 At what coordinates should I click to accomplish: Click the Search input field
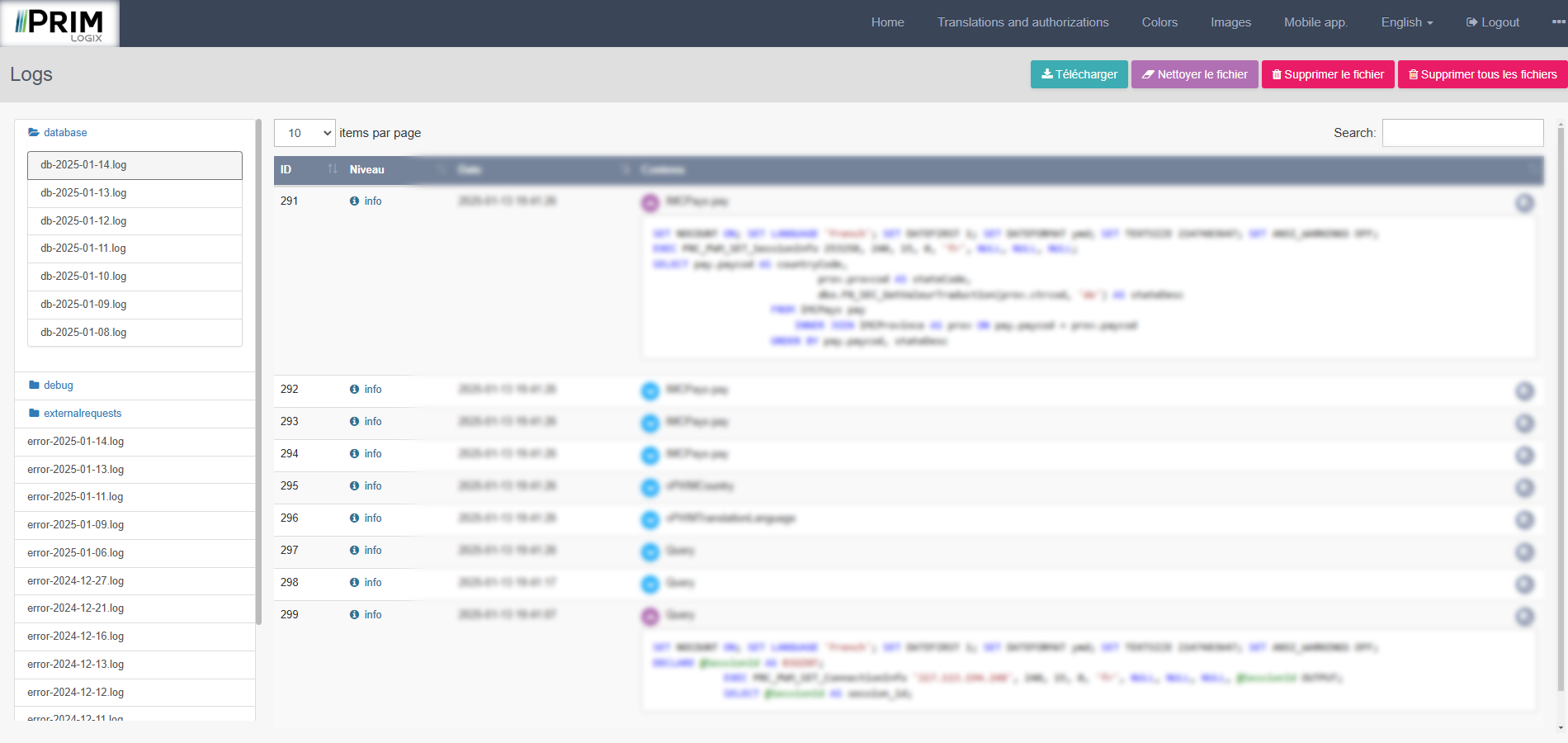pos(1462,133)
